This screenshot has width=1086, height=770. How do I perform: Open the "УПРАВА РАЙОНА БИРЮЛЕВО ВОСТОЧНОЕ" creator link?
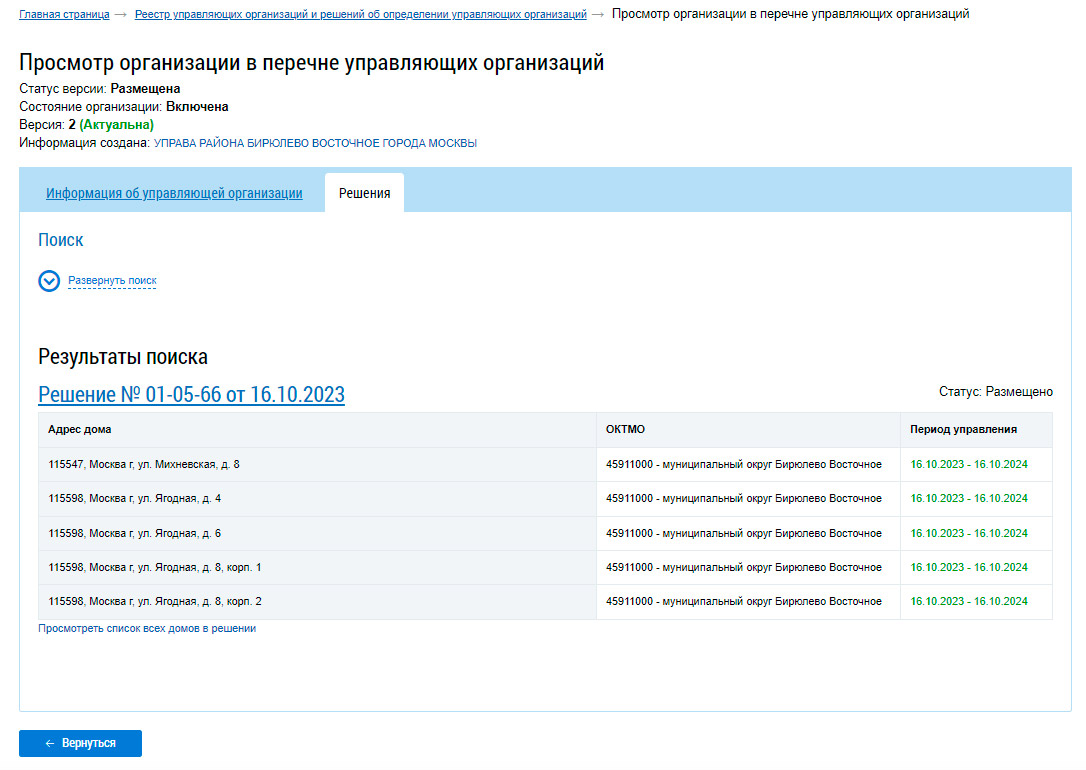315,143
